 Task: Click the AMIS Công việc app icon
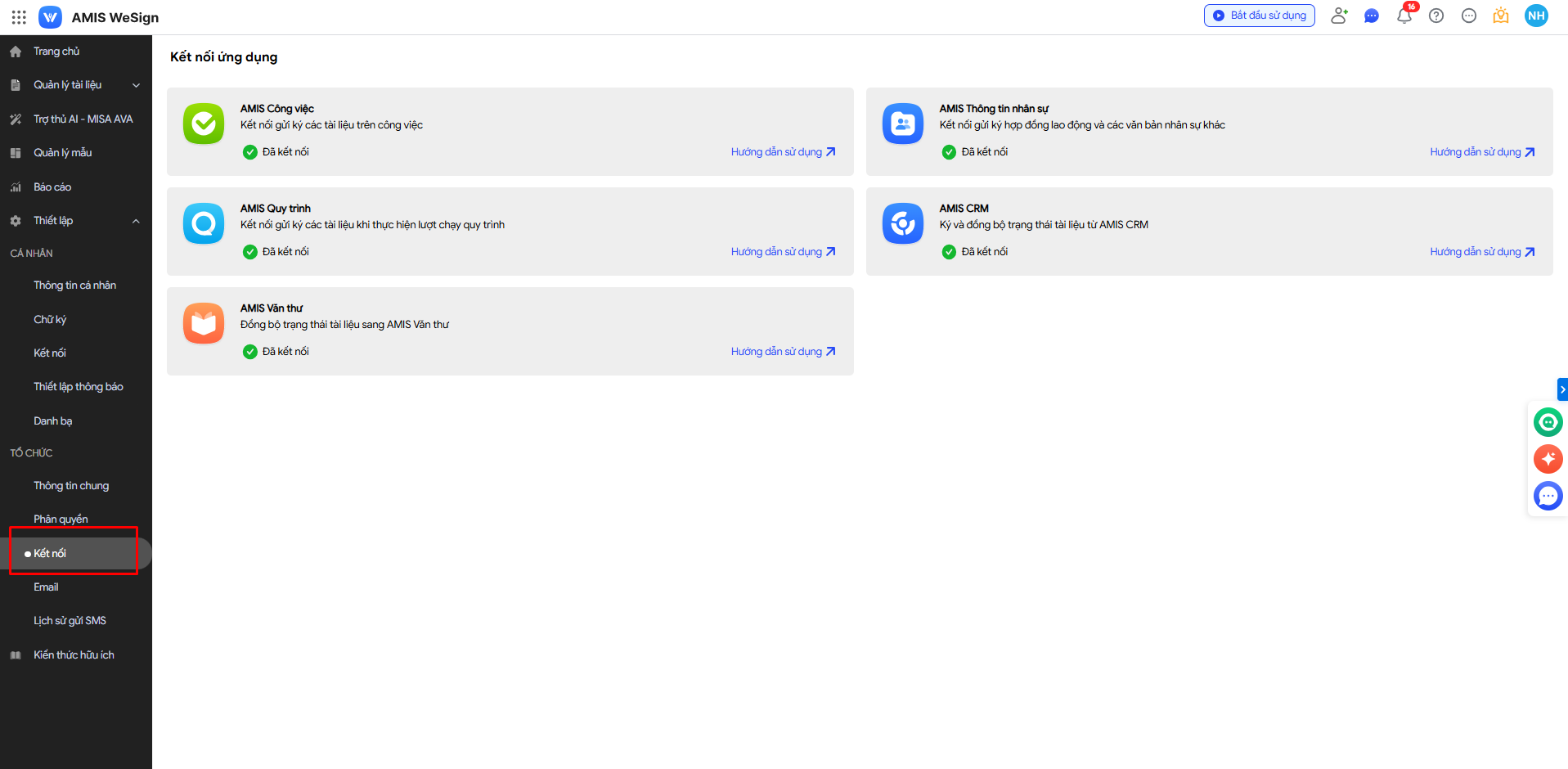point(204,124)
